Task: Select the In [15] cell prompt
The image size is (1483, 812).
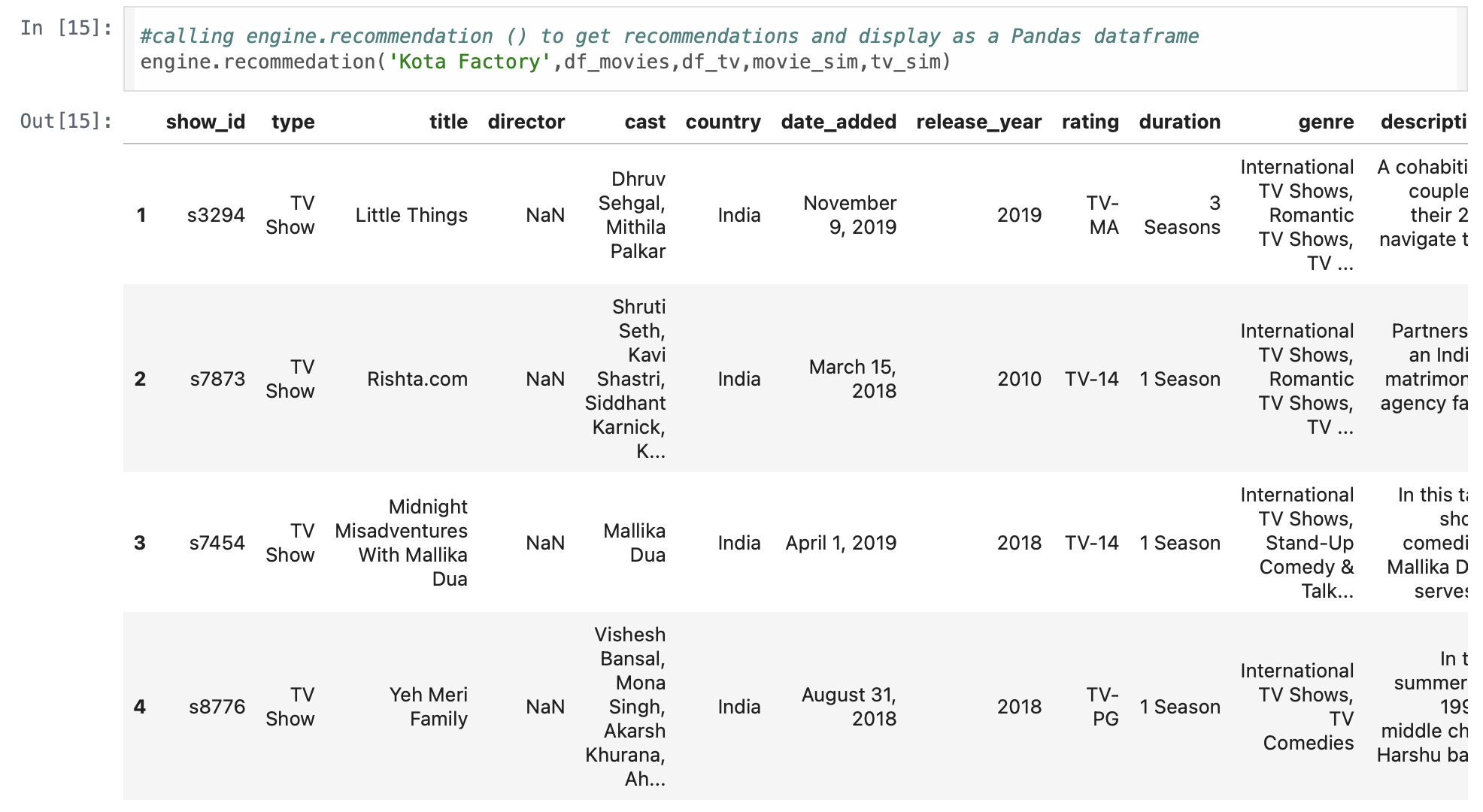Action: click(x=66, y=29)
